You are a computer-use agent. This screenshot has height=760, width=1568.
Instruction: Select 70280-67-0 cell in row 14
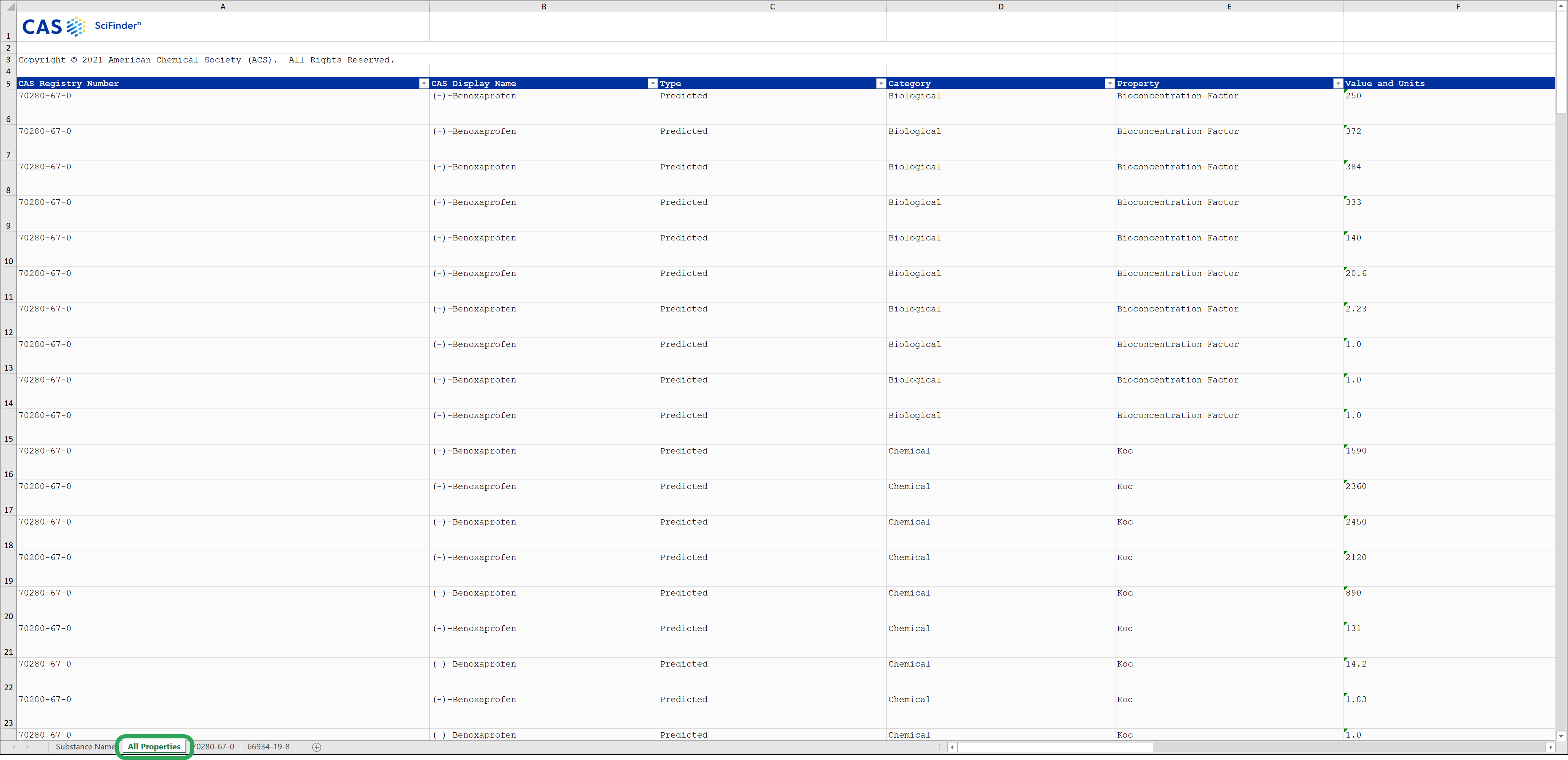click(x=223, y=391)
